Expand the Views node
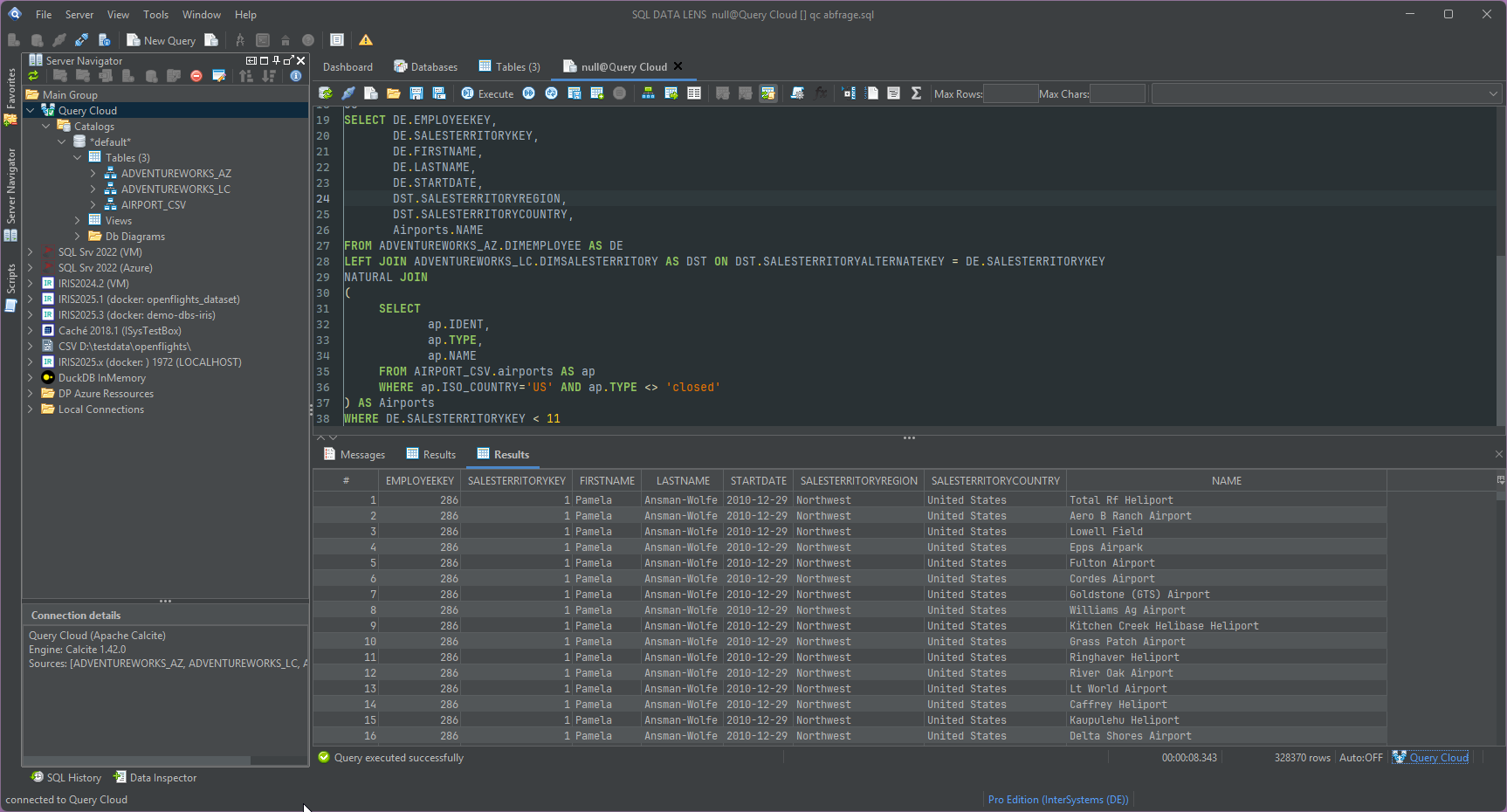This screenshot has width=1507, height=812. point(78,221)
